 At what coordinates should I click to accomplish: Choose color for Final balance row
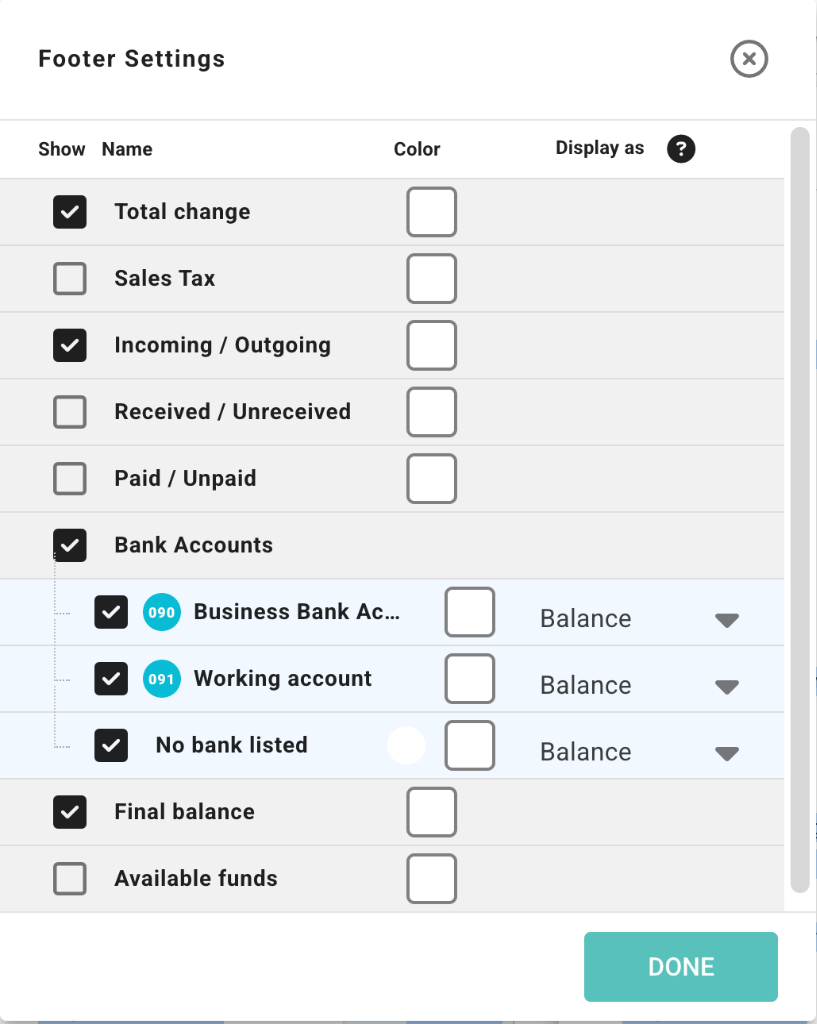pyautogui.click(x=432, y=812)
